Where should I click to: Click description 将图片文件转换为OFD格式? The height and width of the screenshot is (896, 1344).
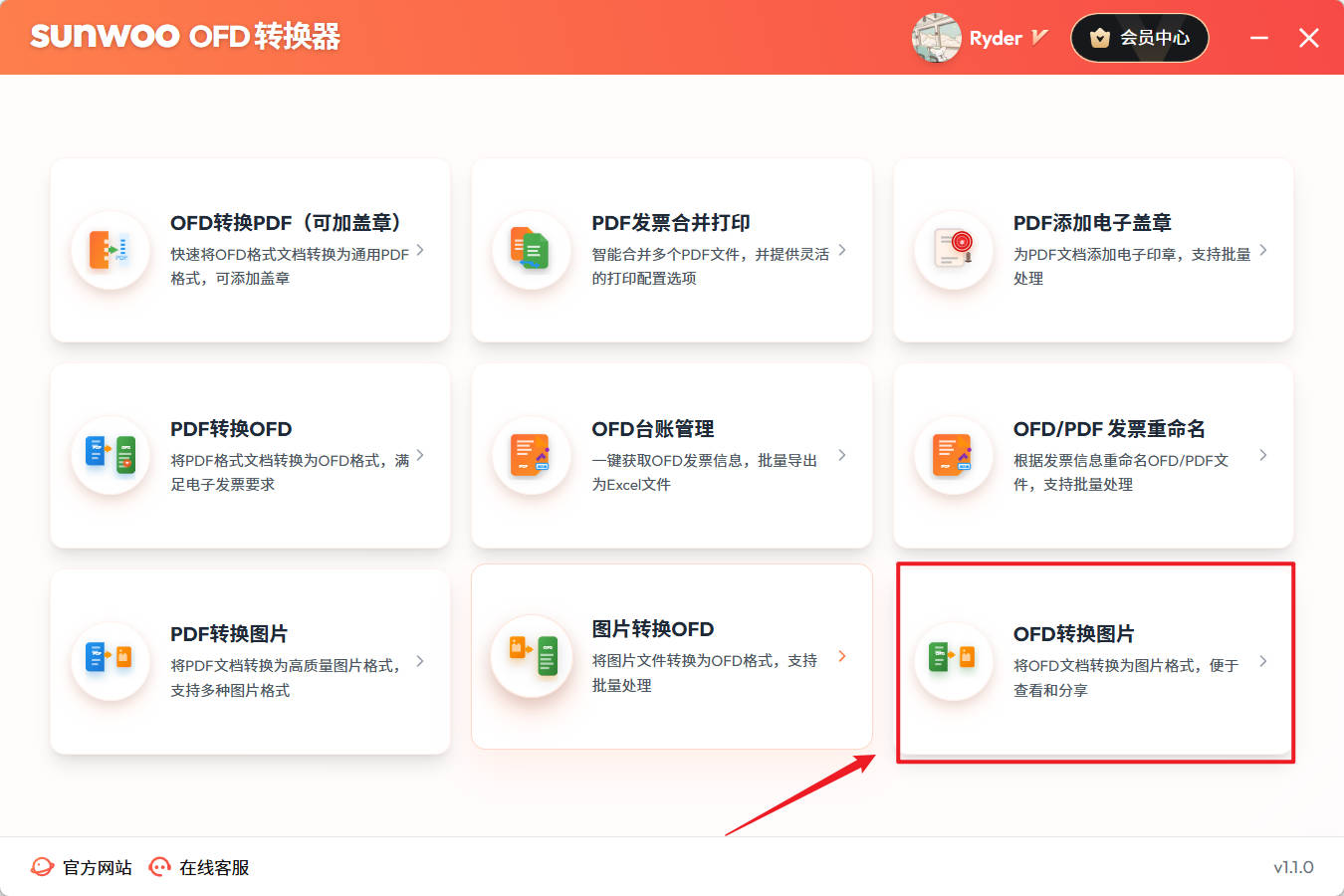(x=705, y=672)
